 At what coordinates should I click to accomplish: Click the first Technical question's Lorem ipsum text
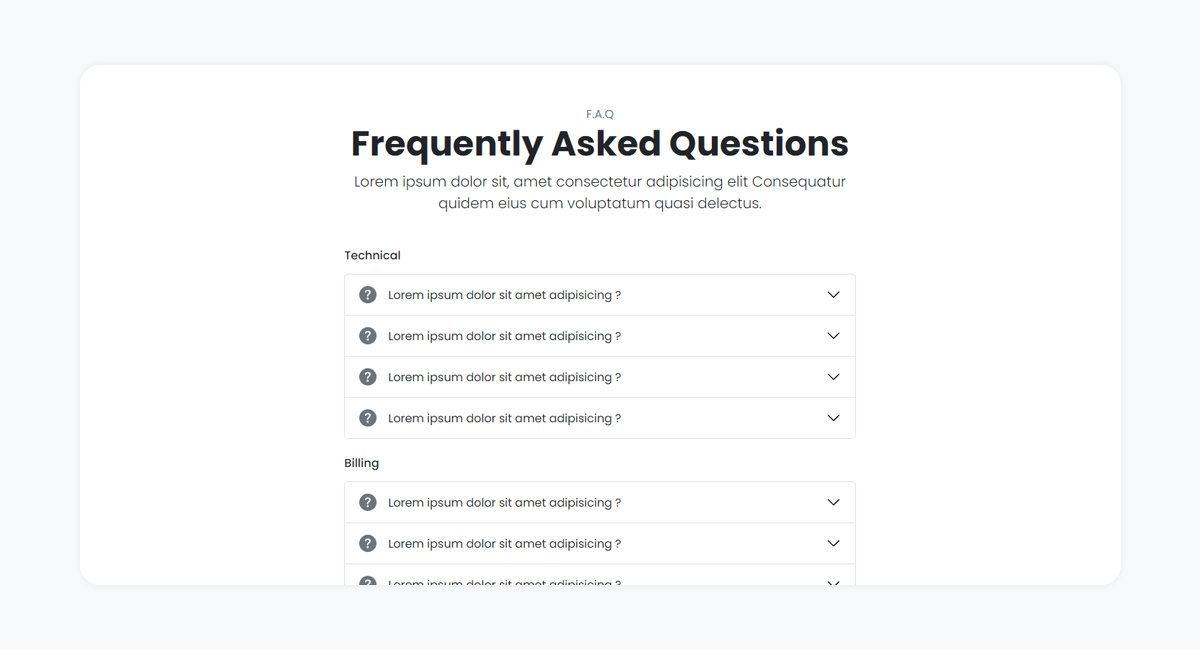pyautogui.click(x=504, y=295)
